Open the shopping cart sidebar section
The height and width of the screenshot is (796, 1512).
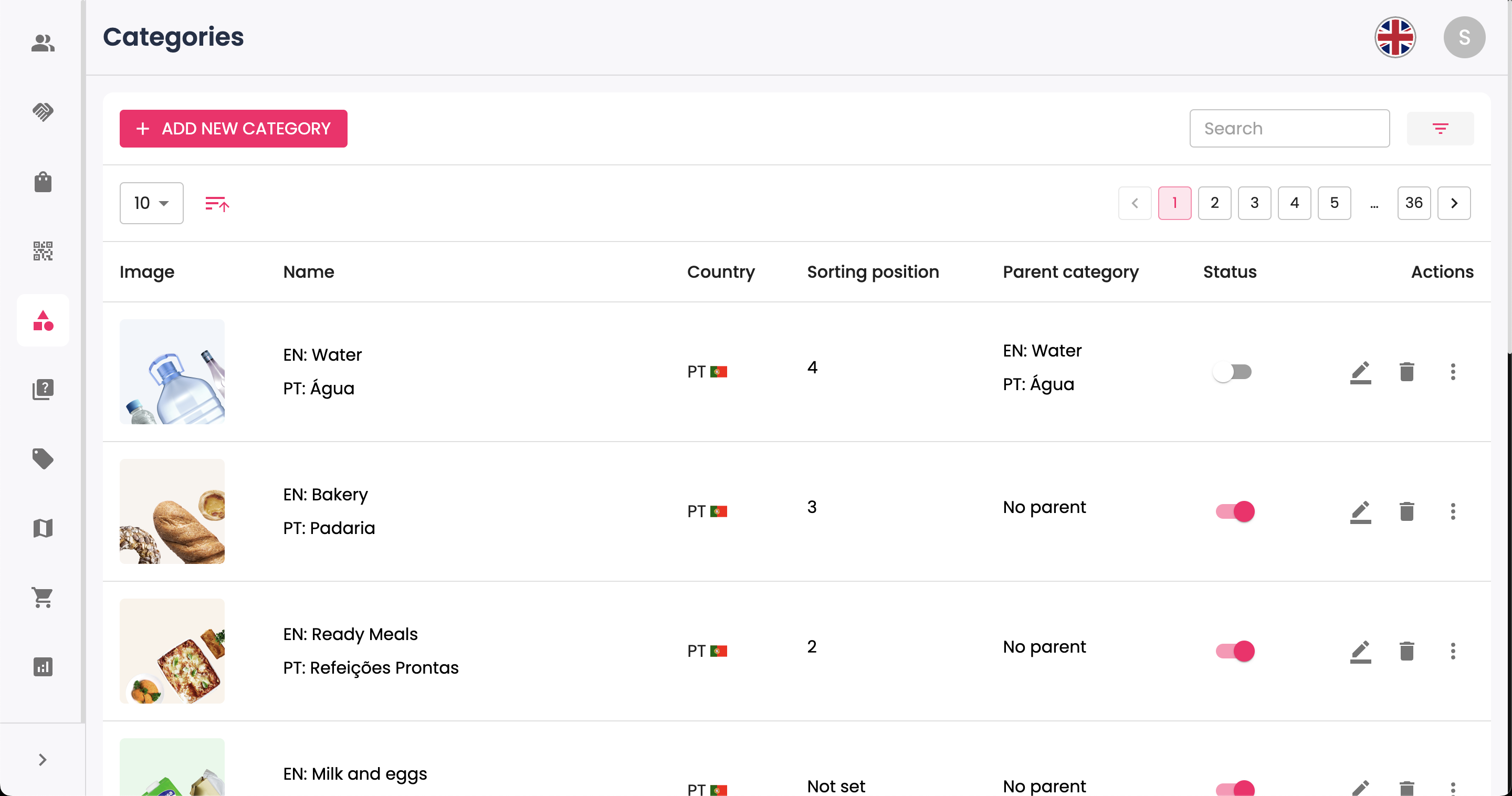click(x=43, y=598)
